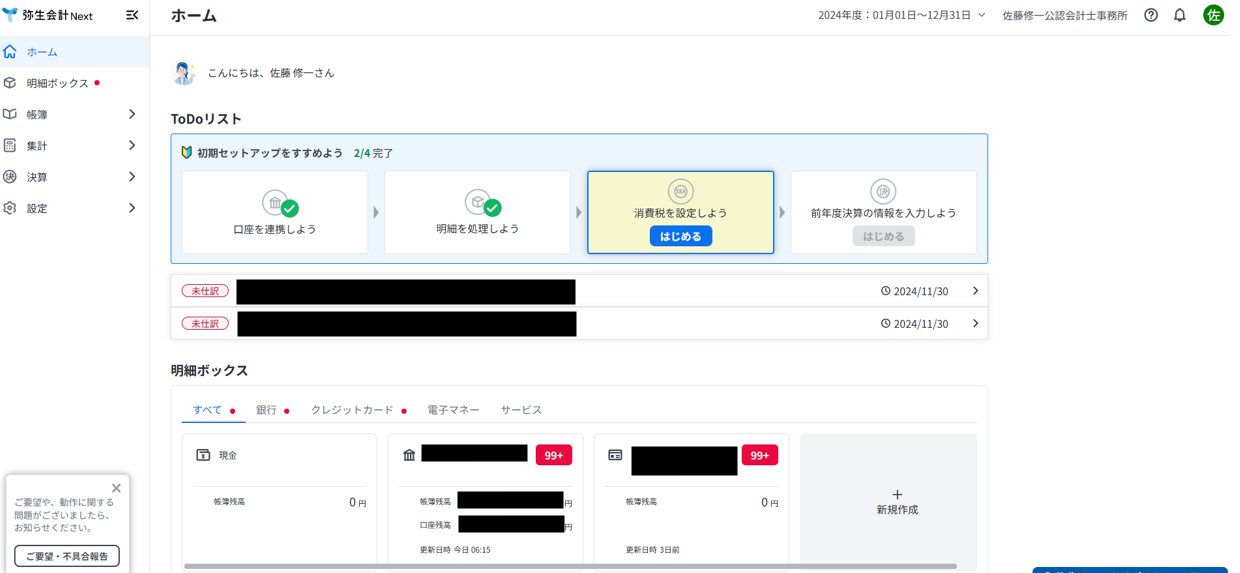Expand the 帳簿 sidebar menu
Screen dimensions: 1240x573
pos(70,114)
